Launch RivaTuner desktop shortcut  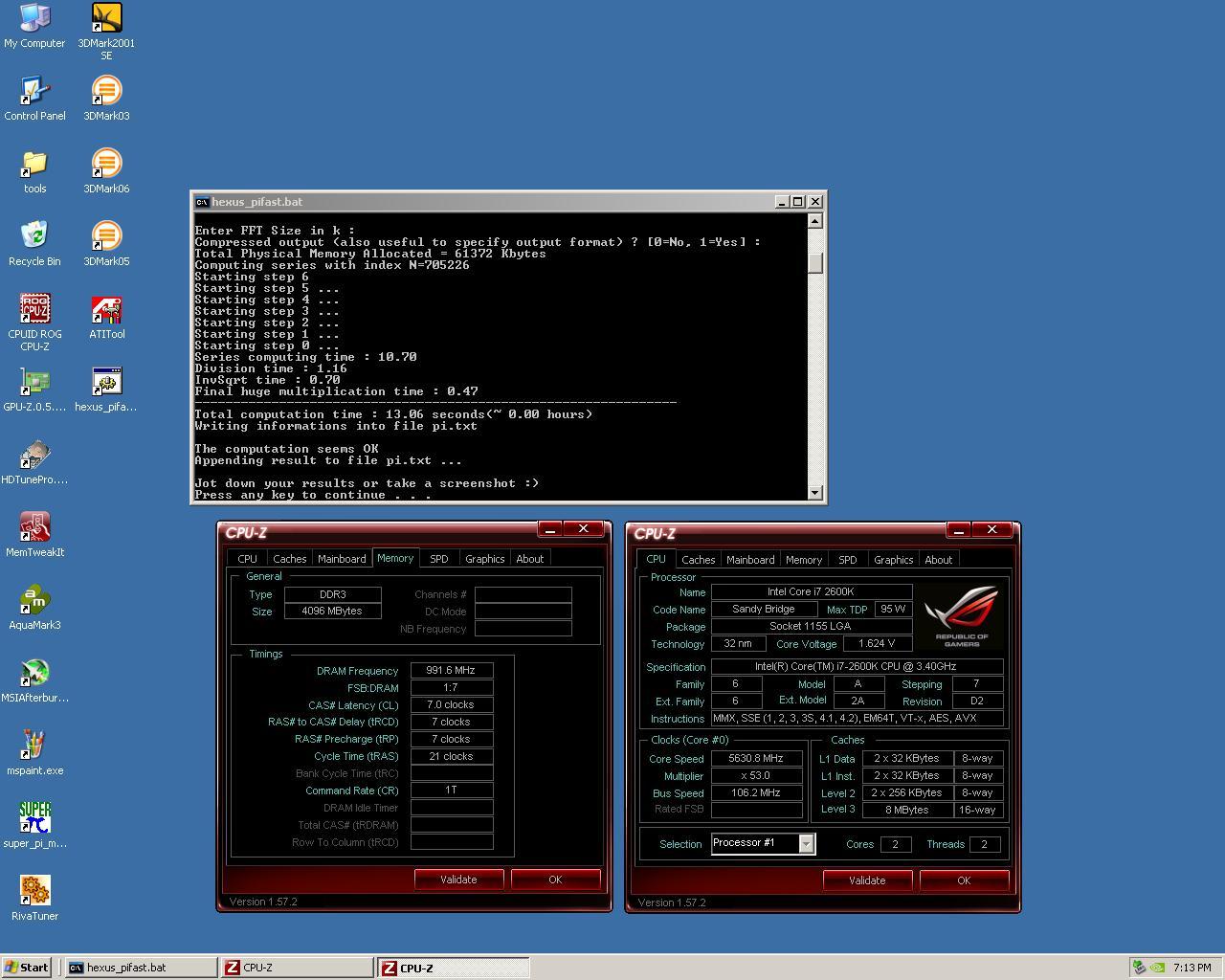coord(34,899)
